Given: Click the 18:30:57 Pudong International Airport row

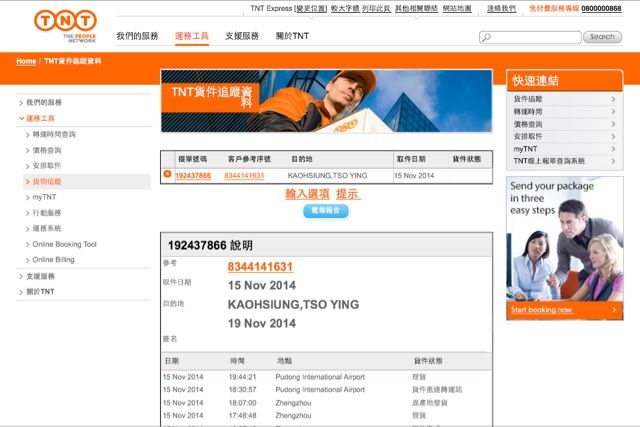Looking at the screenshot, I should pos(327,390).
